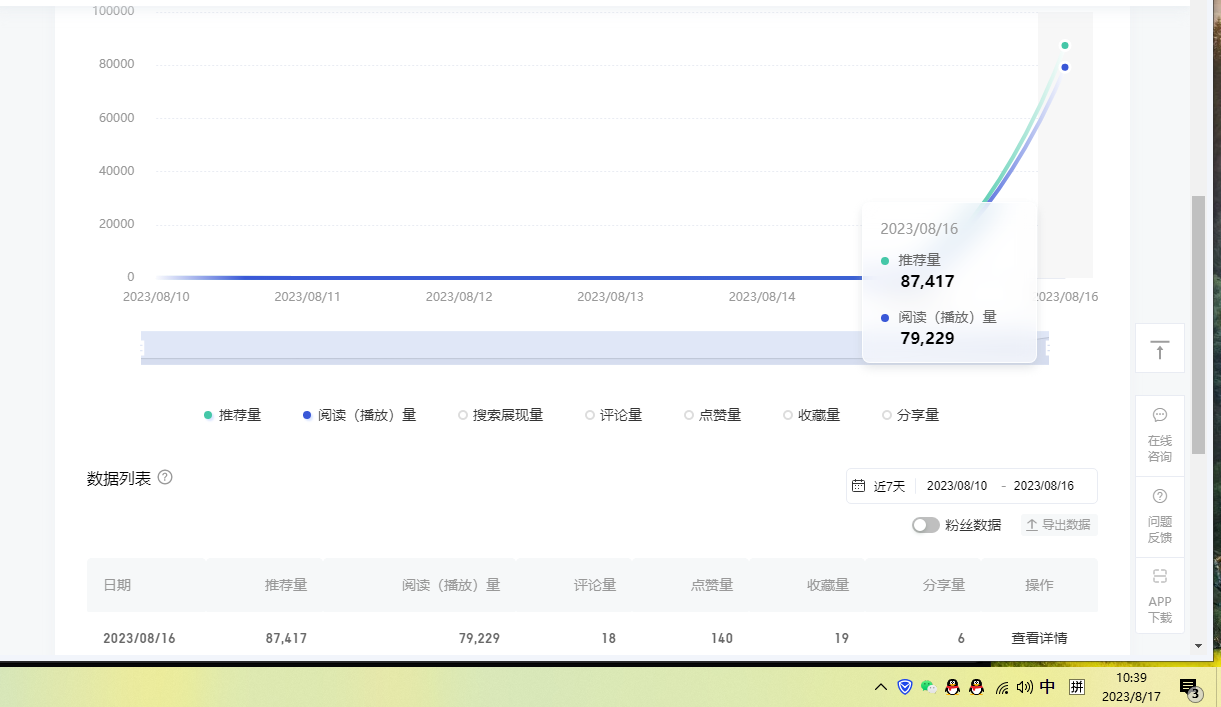The image size is (1221, 707).
Task: Click the calendar icon beside 近7天
Action: coord(858,486)
